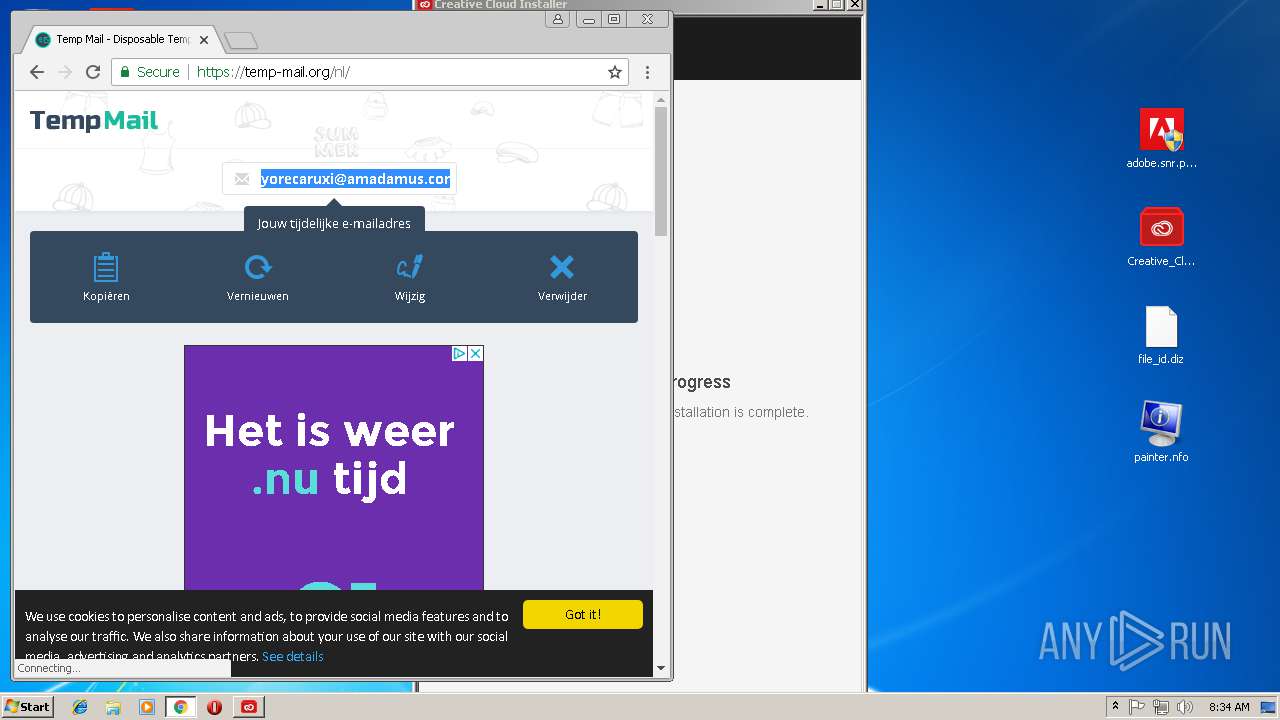Click the Got it! cookie button
The image size is (1280, 720).
click(583, 615)
